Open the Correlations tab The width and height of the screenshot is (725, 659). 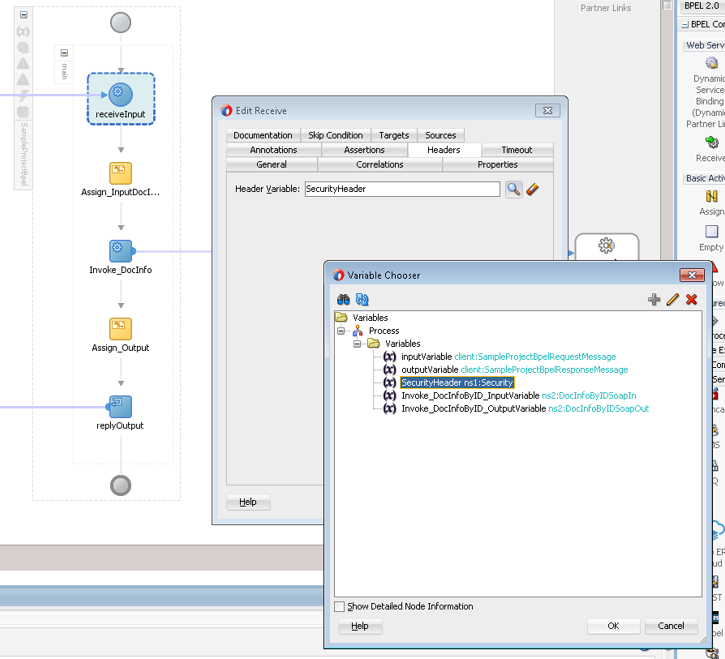click(380, 165)
